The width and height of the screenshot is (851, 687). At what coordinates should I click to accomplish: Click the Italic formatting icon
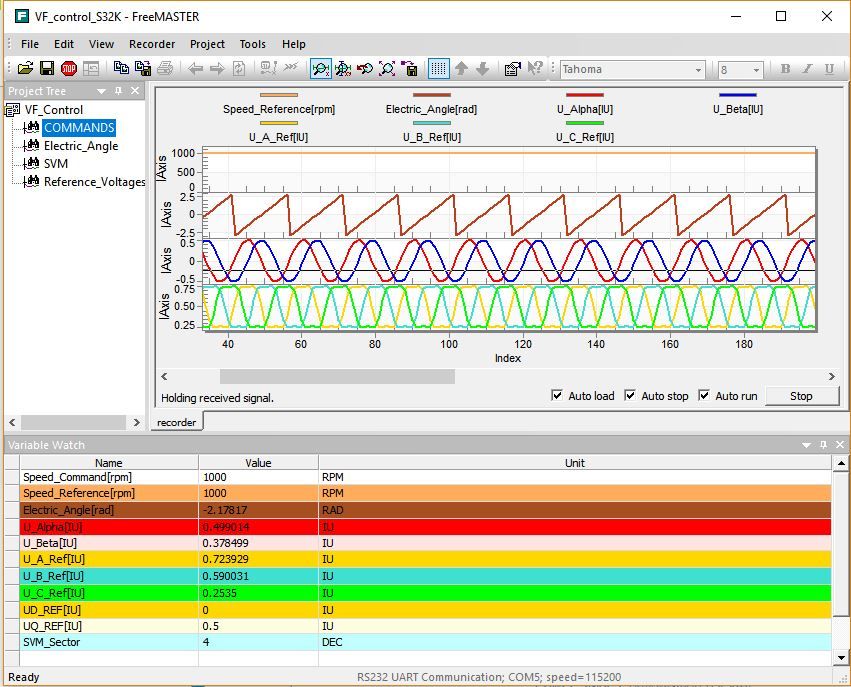click(807, 69)
